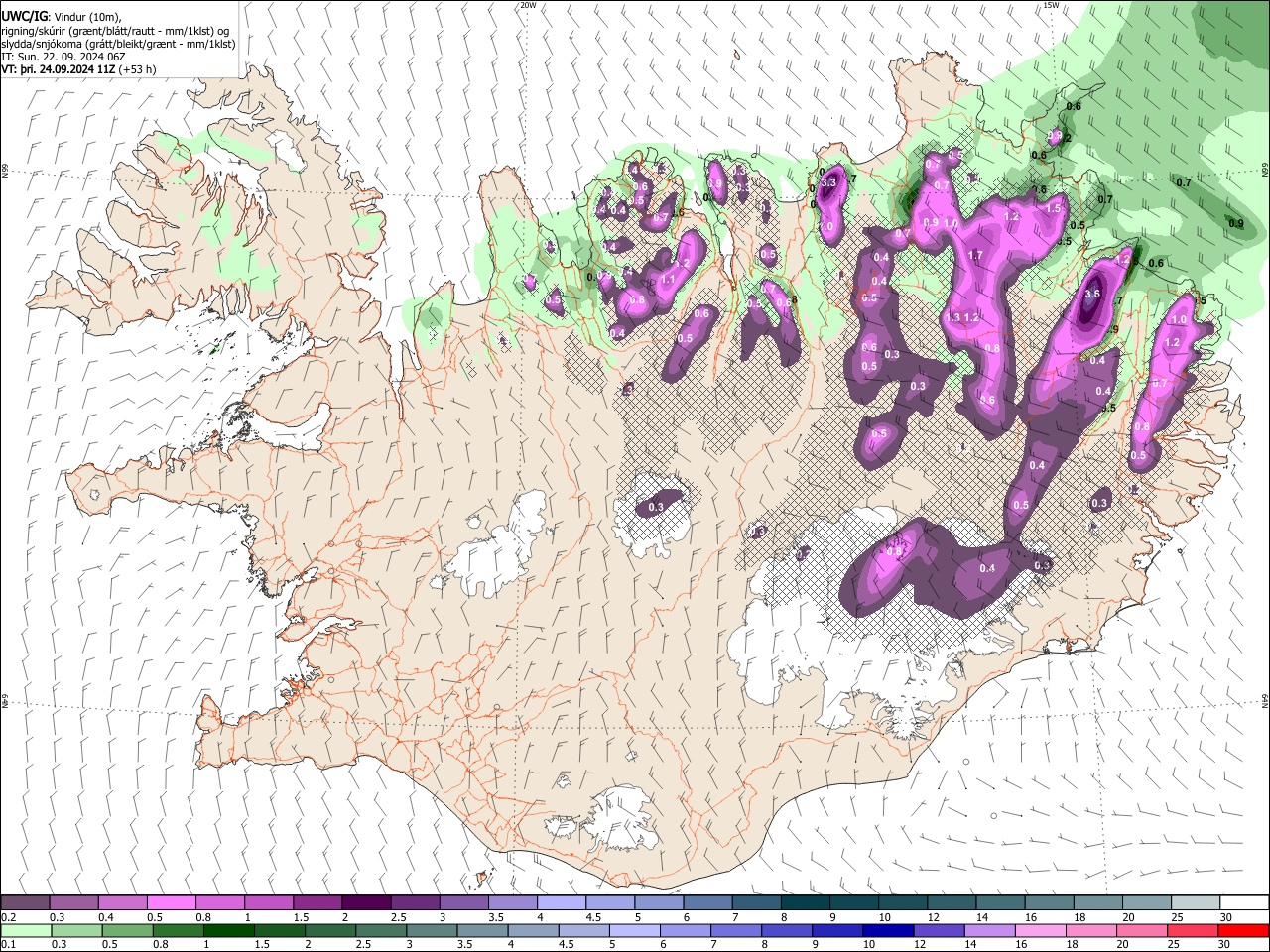
Task: Click the 3.6 precipitation value on map
Action: [x=1093, y=294]
